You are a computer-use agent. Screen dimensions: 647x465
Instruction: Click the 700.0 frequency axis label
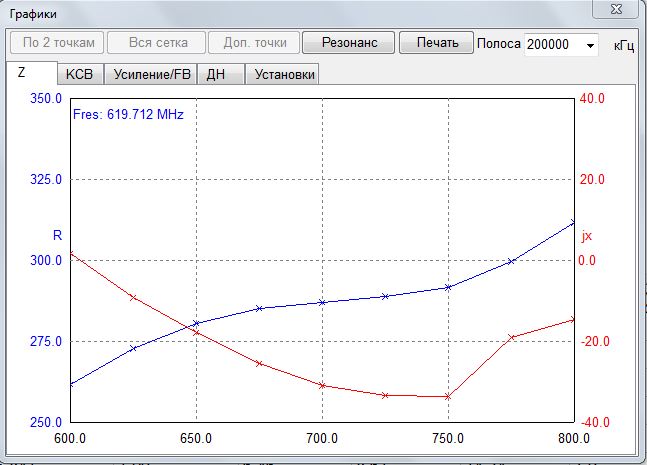coord(322,438)
